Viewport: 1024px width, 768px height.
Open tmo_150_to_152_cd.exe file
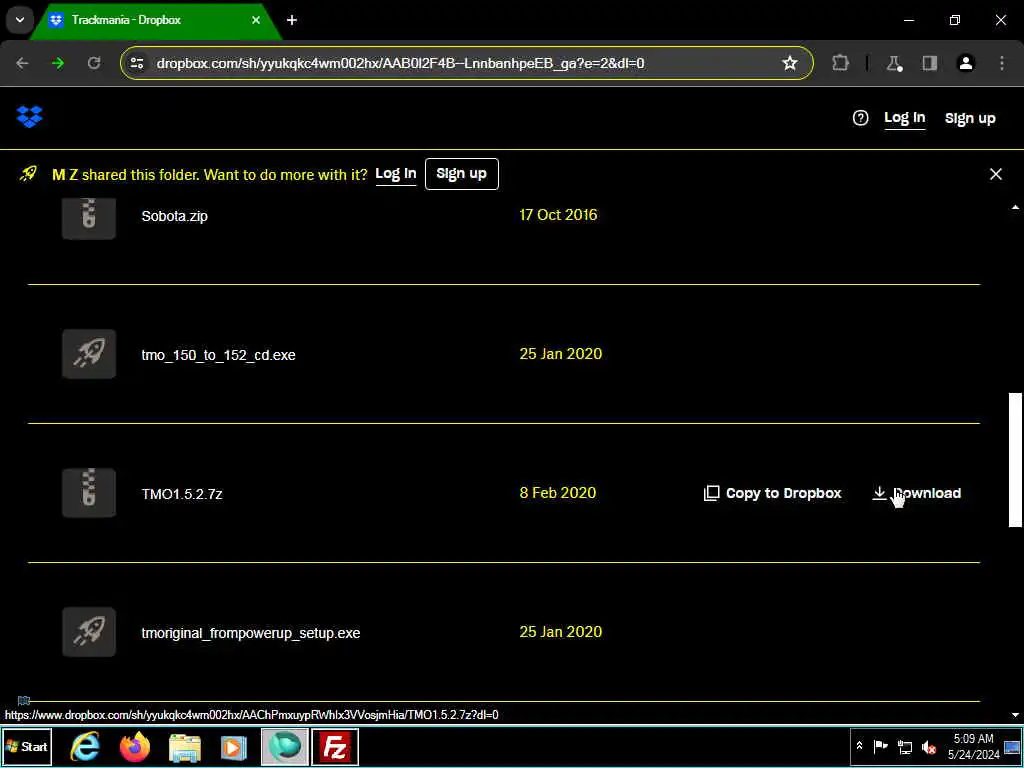click(x=218, y=355)
